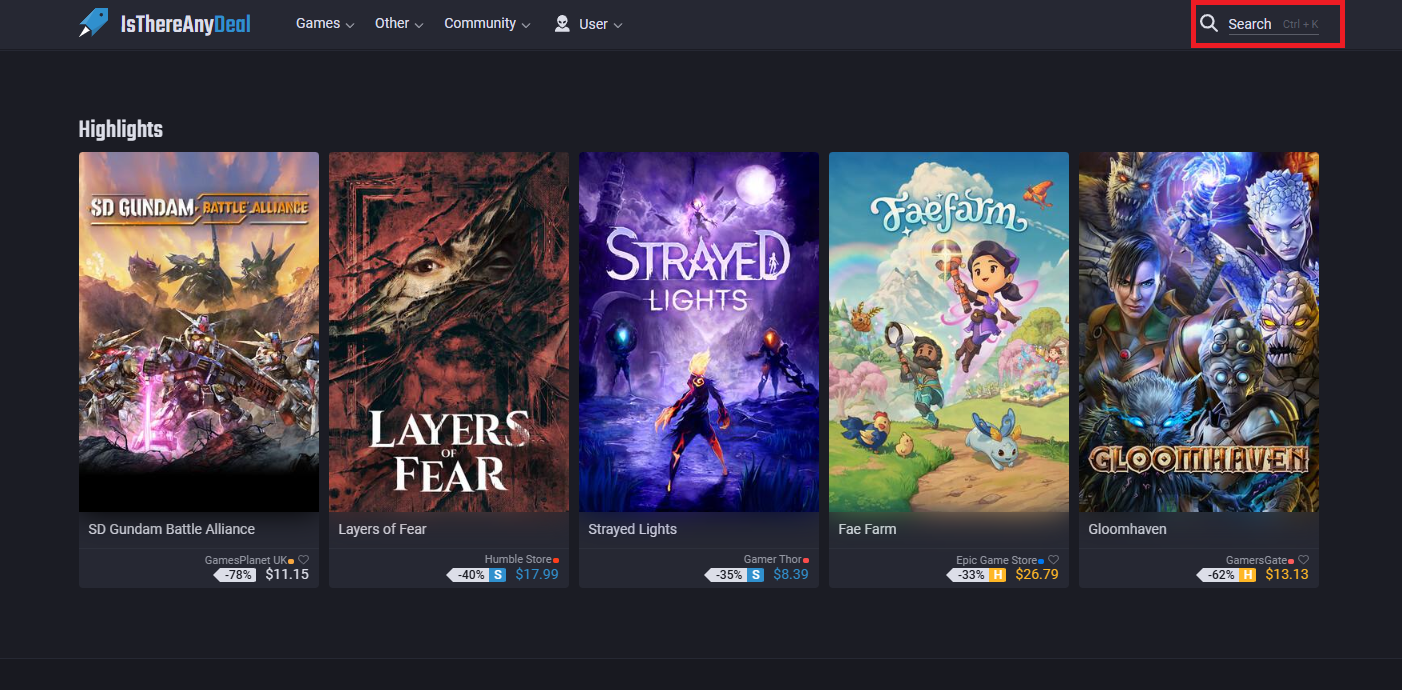Toggle heart icon on Fae Farm card
Viewport: 1402px width, 690px height.
point(1054,560)
